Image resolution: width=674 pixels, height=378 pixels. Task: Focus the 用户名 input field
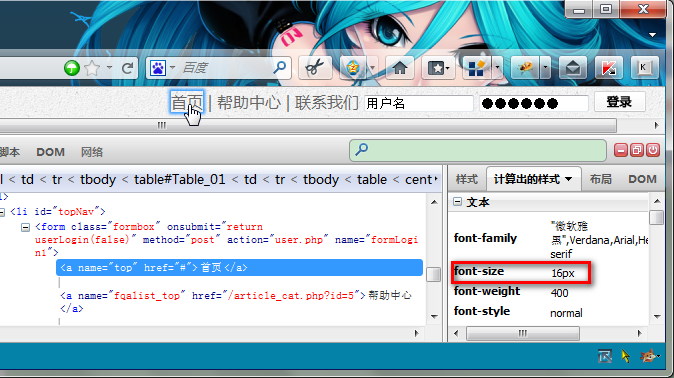coord(419,103)
